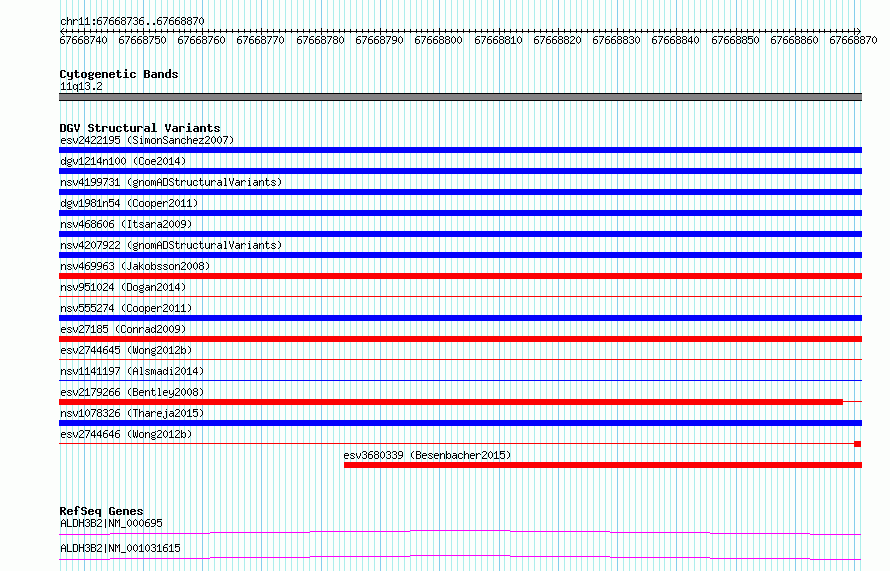This screenshot has height=571, width=890.
Task: Open nsv1141197 (Alsmadi2014) label
Action: point(132,371)
